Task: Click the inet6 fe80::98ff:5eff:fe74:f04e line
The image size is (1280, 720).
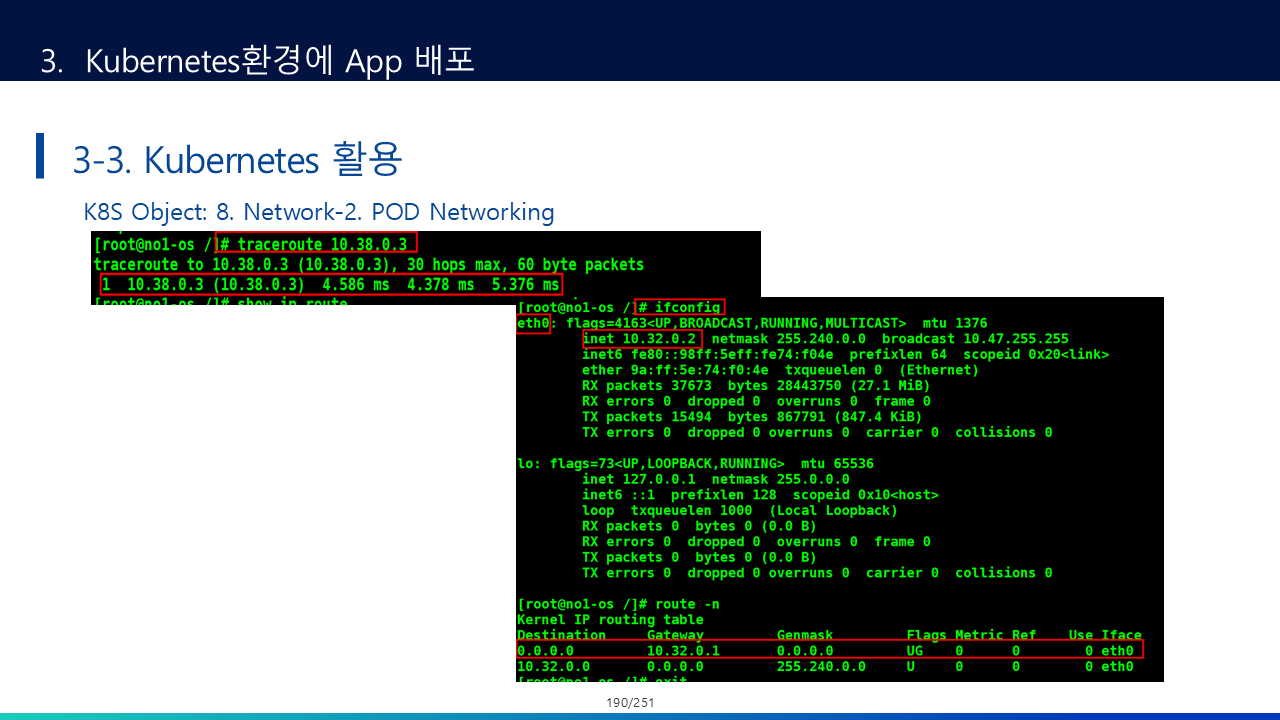Action: point(845,355)
